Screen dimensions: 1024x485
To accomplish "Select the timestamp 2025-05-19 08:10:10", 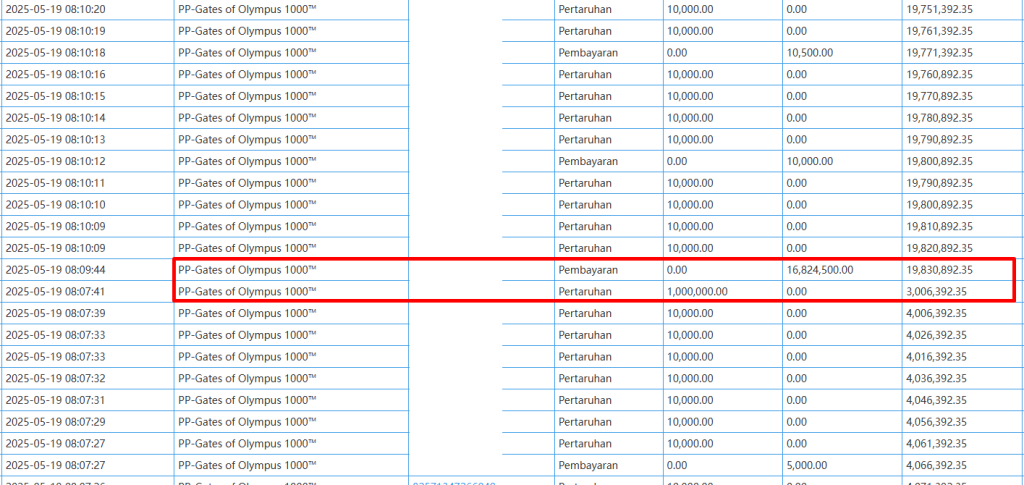I will click(x=56, y=205).
